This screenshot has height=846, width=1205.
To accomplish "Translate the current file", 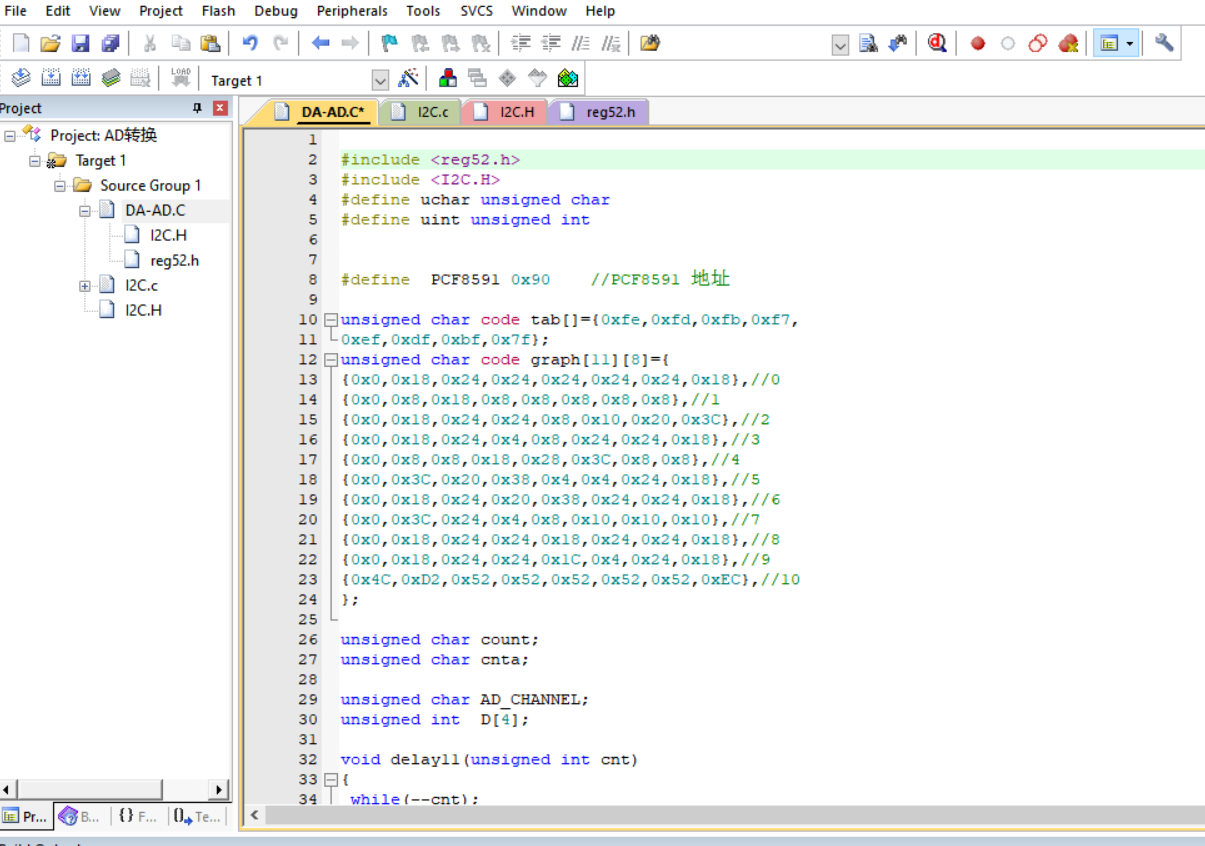I will 21,78.
